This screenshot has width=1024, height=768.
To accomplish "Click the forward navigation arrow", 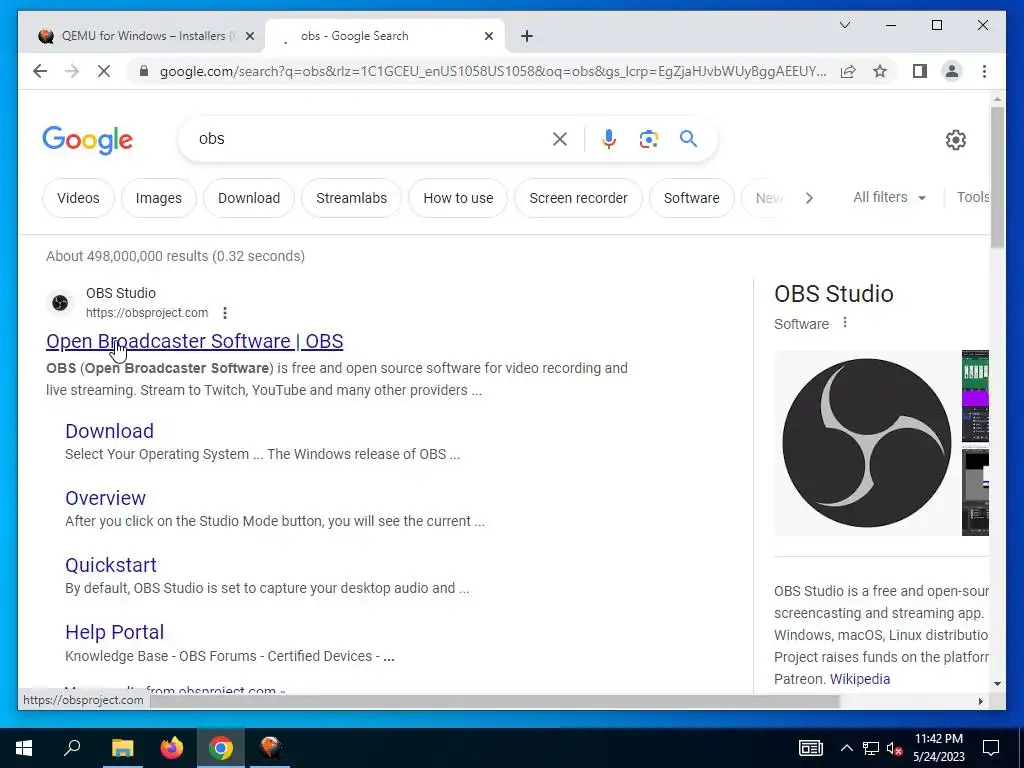I will point(72,71).
